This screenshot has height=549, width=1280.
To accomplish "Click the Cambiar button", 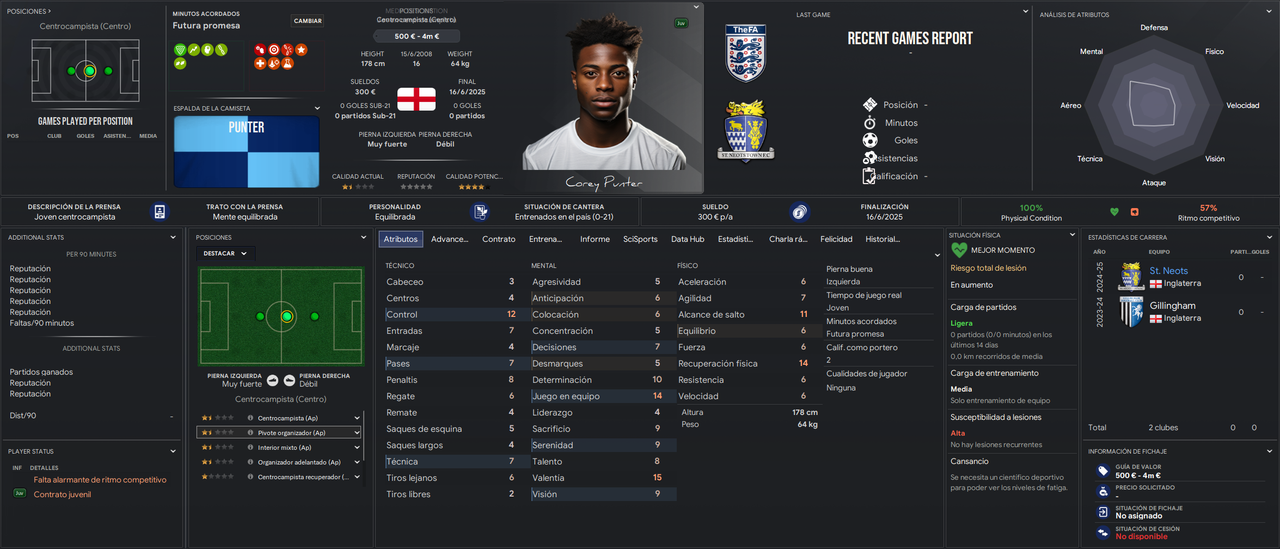I will [308, 21].
